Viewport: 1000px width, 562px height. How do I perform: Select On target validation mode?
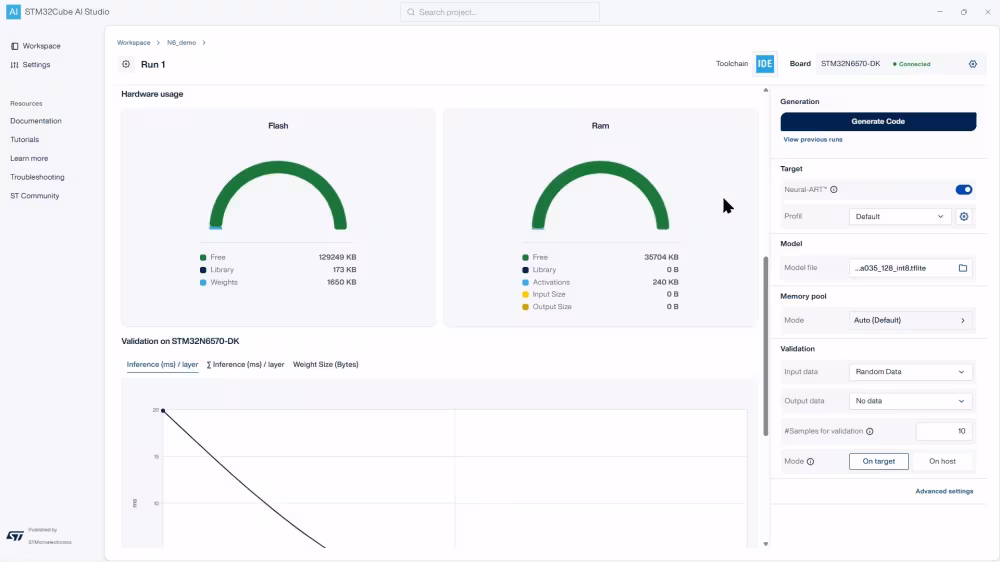[878, 461]
